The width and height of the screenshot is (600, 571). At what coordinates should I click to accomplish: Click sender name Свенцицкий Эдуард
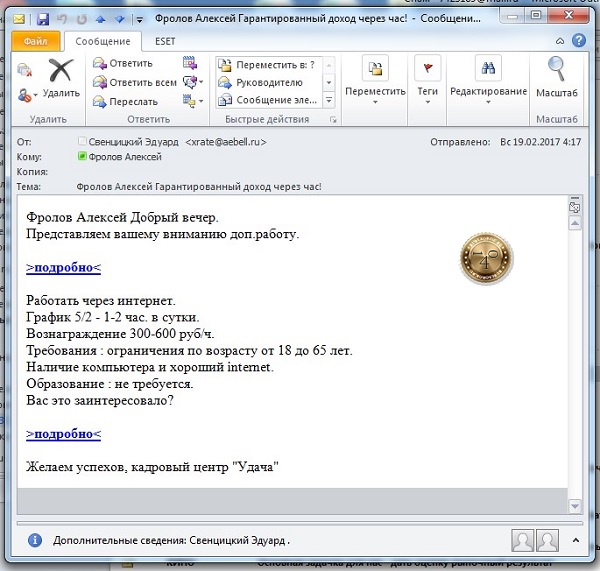tap(134, 142)
